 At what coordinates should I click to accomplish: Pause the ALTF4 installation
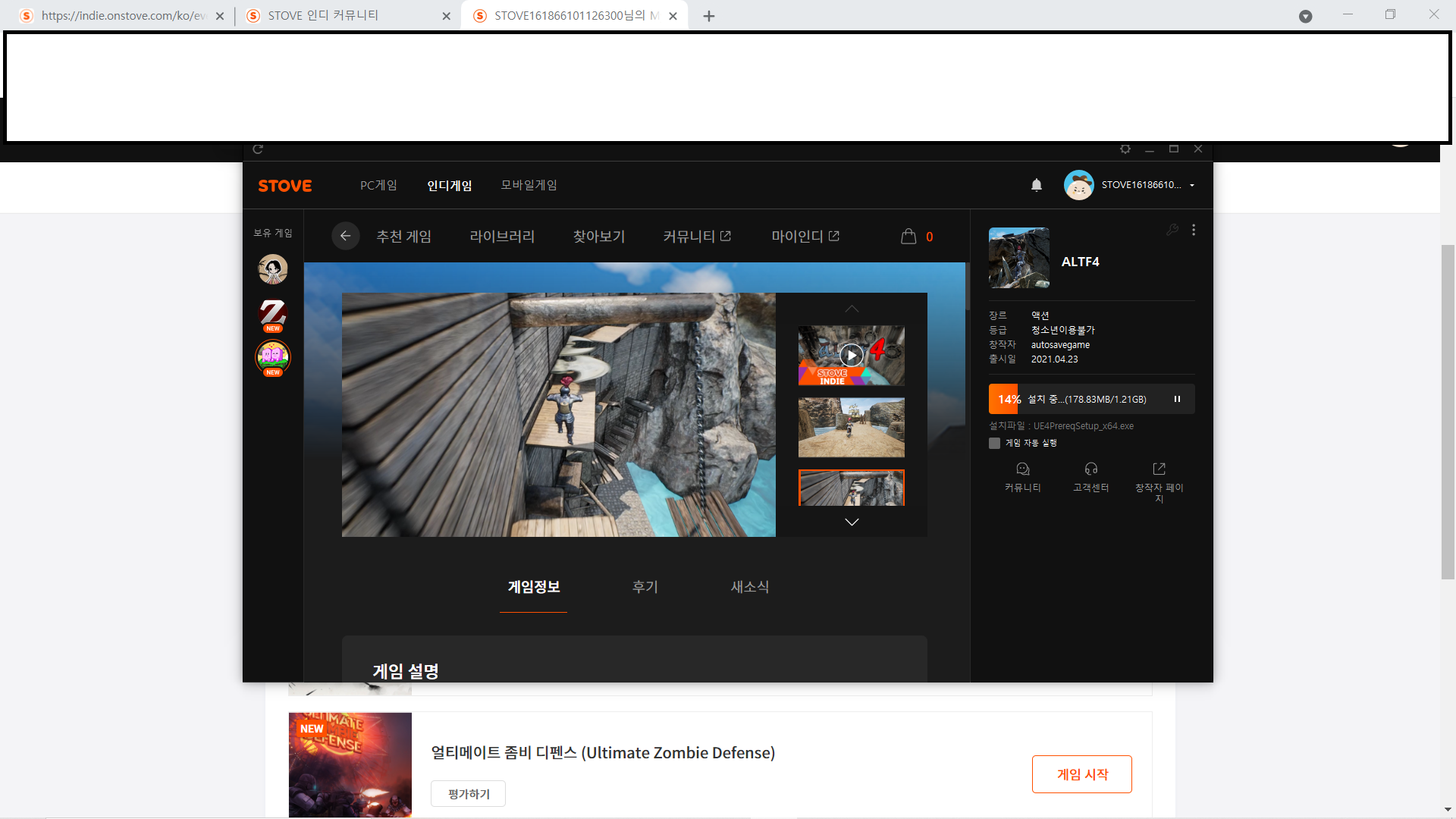1177,399
